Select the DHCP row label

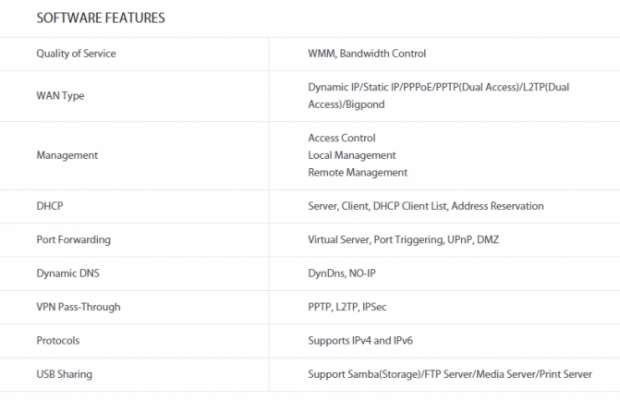[49, 206]
